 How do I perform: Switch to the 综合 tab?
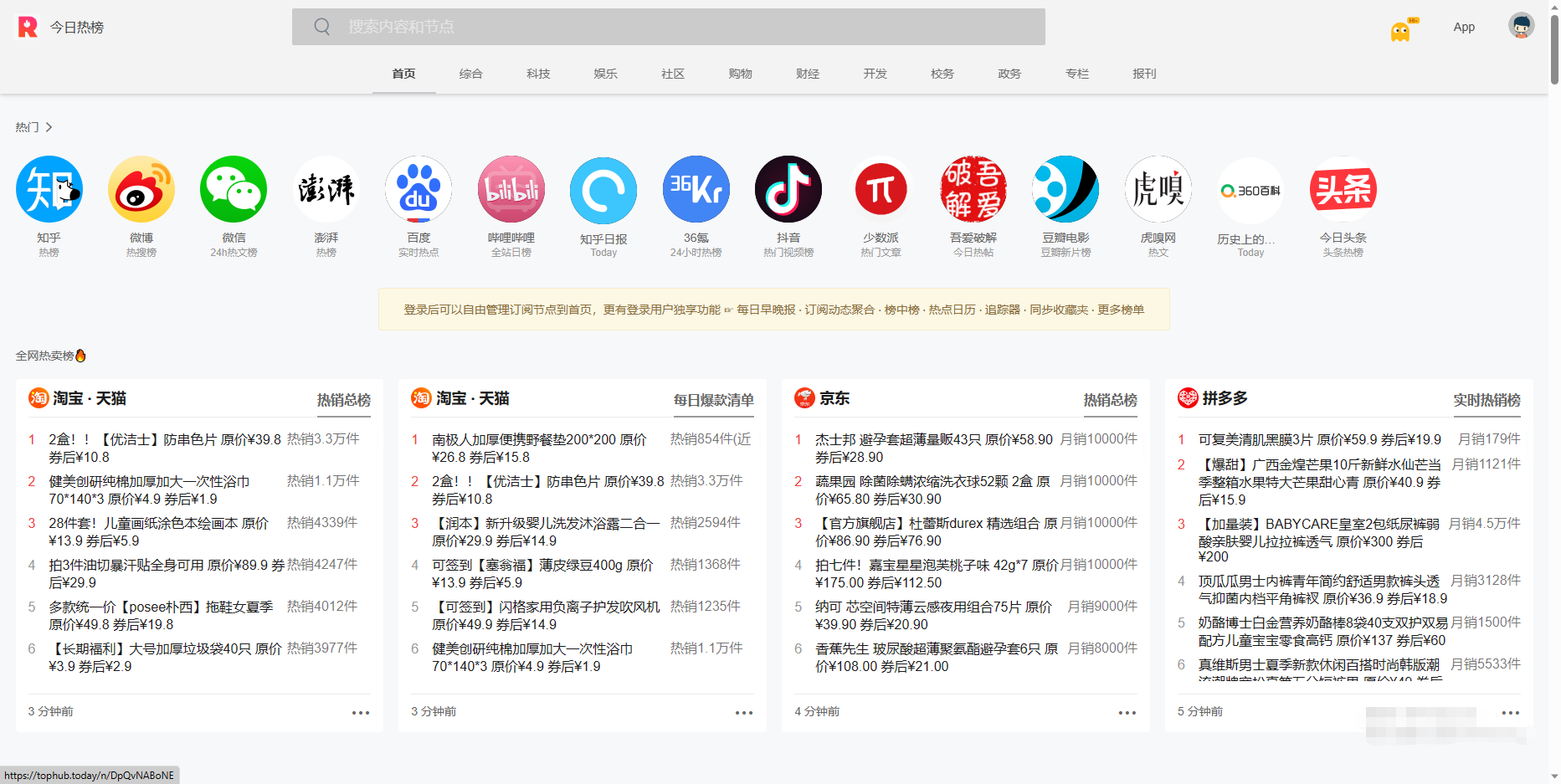click(x=471, y=74)
